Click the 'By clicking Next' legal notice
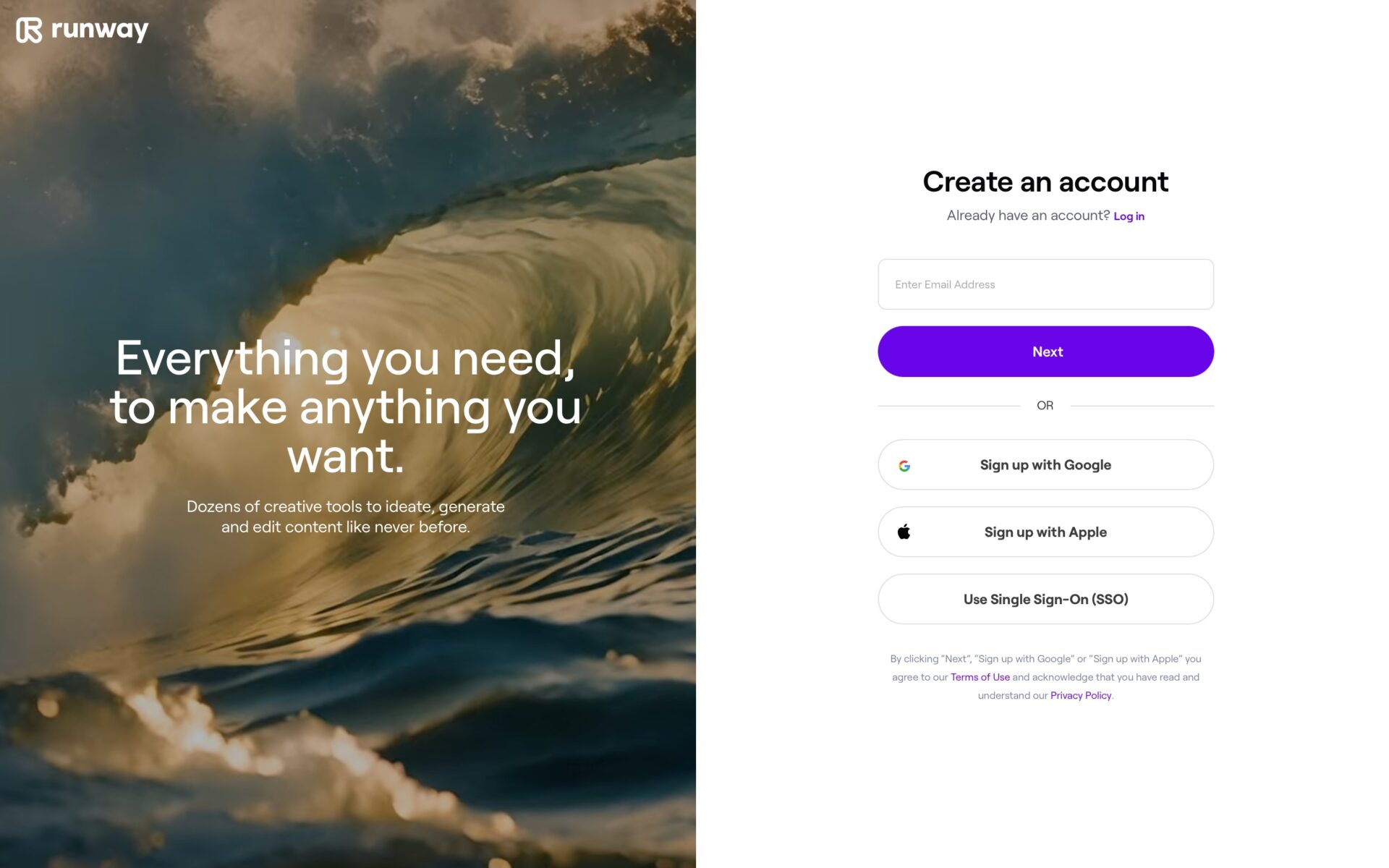 click(1045, 677)
